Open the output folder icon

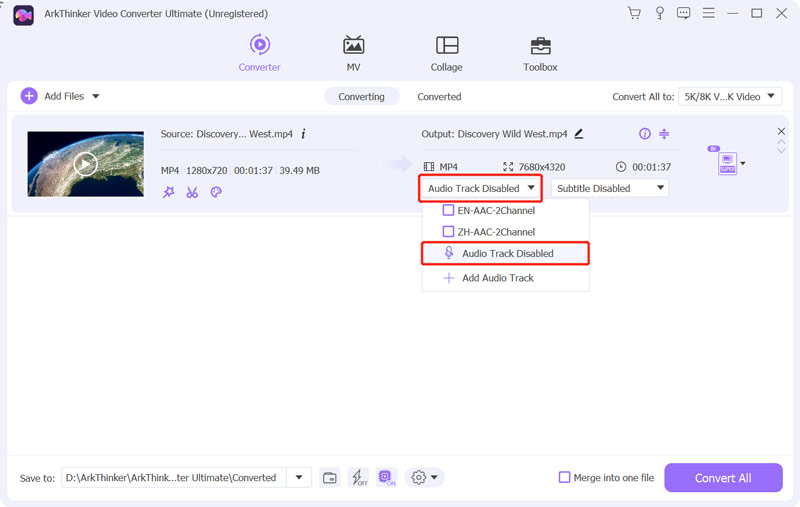(330, 478)
